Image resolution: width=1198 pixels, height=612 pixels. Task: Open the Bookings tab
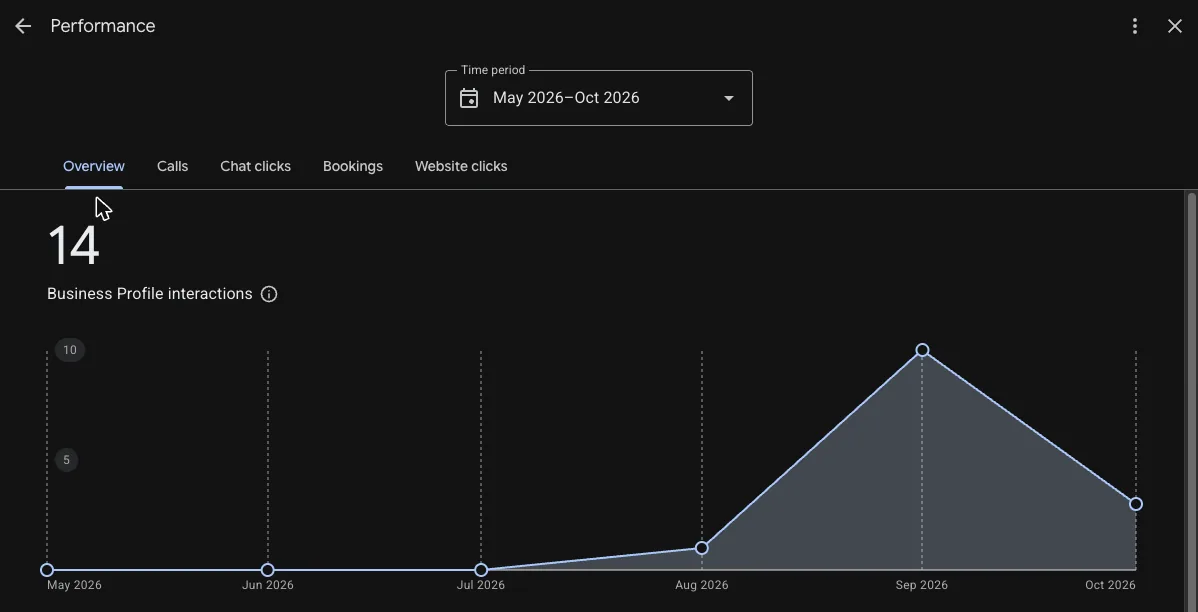pos(353,167)
